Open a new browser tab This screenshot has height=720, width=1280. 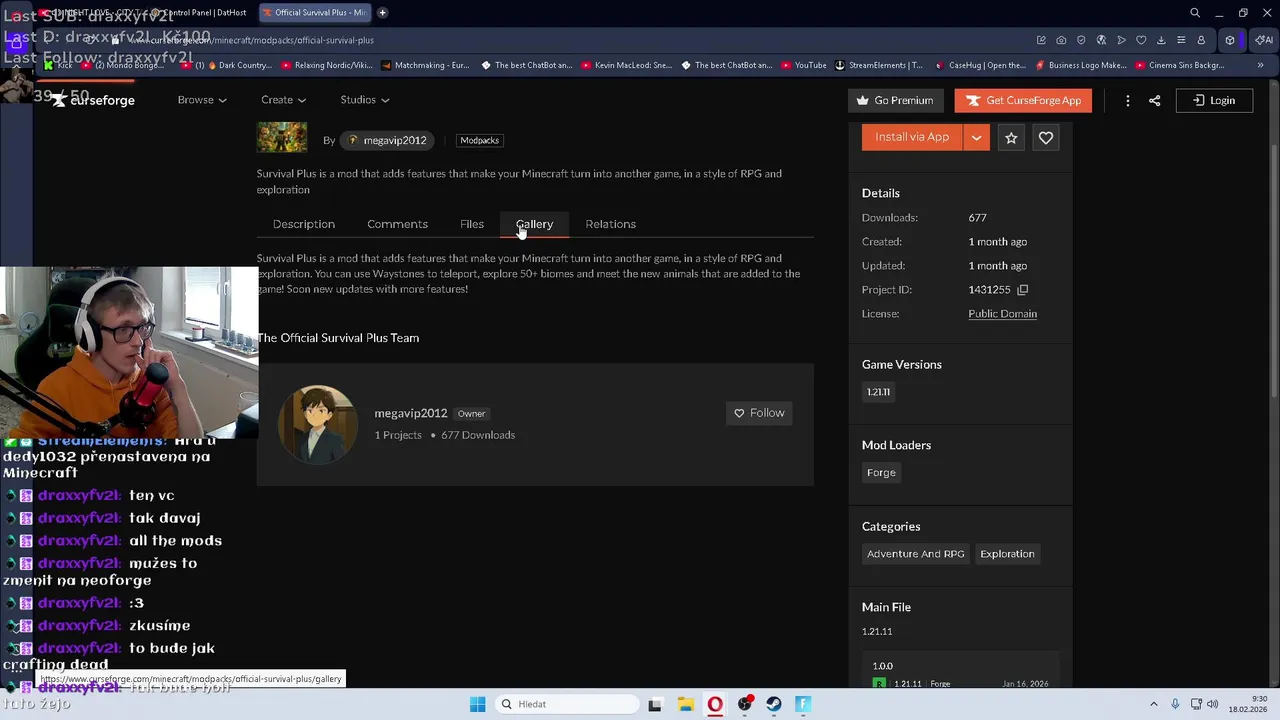382,13
